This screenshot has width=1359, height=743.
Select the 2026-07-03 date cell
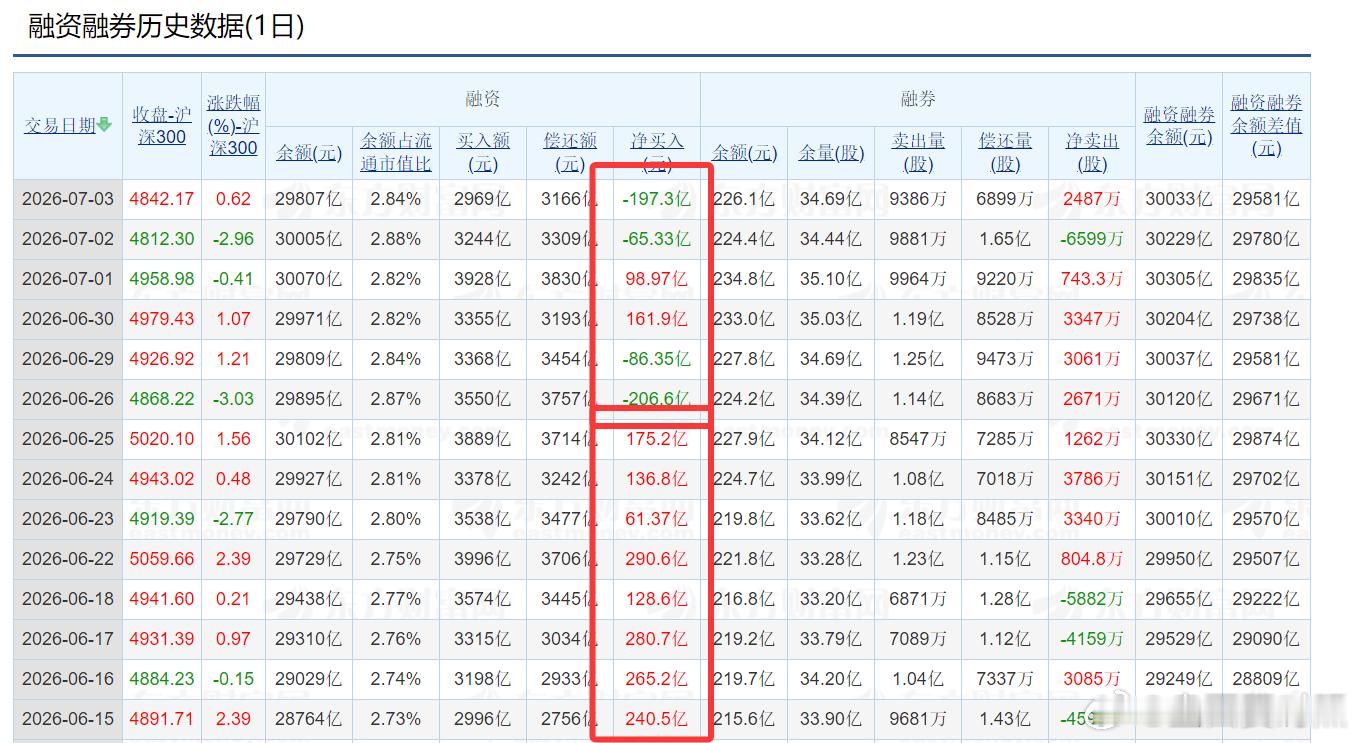click(68, 199)
